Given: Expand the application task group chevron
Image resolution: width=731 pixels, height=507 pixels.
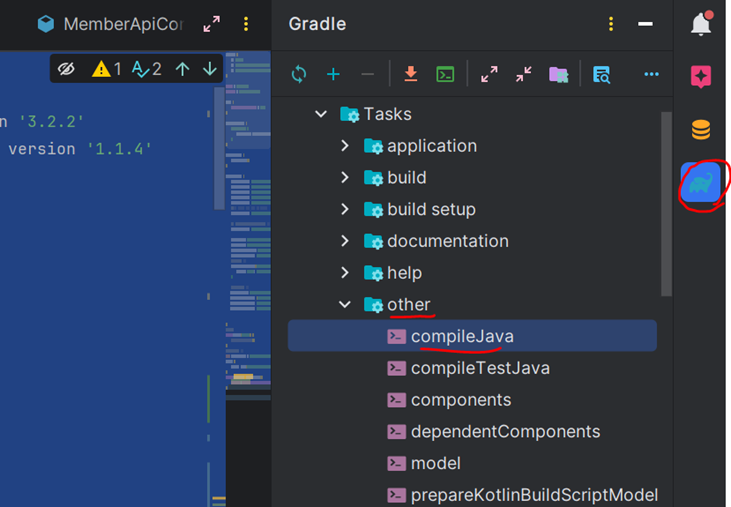Looking at the screenshot, I should pyautogui.click(x=345, y=146).
